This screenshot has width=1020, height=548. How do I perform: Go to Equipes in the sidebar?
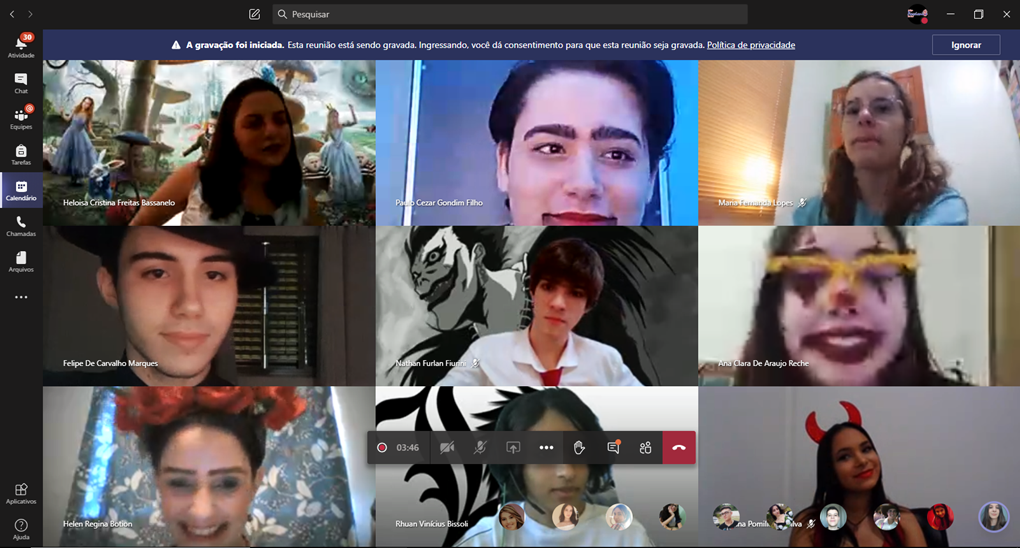coord(20,119)
